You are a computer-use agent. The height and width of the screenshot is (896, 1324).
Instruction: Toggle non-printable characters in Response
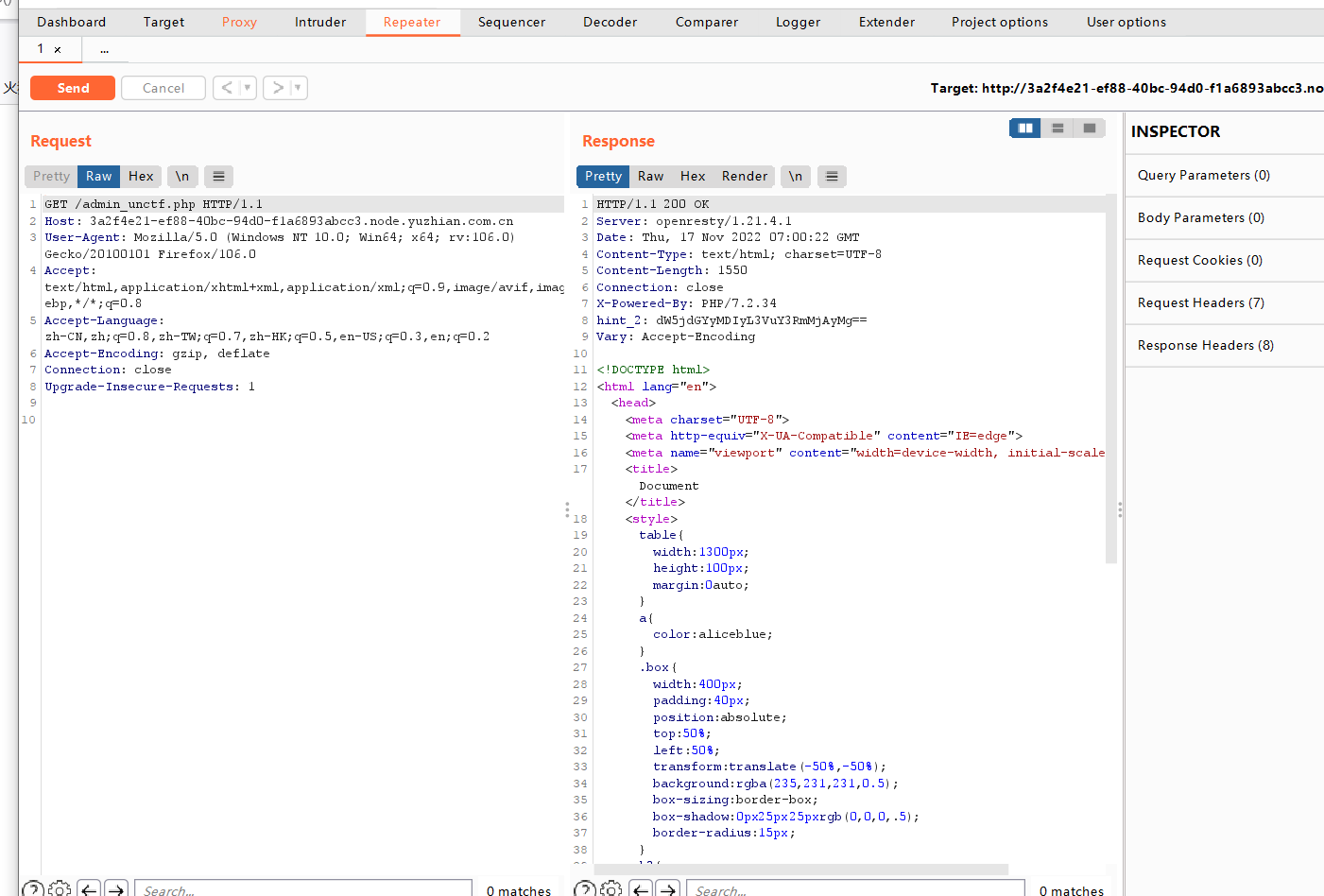(796, 176)
